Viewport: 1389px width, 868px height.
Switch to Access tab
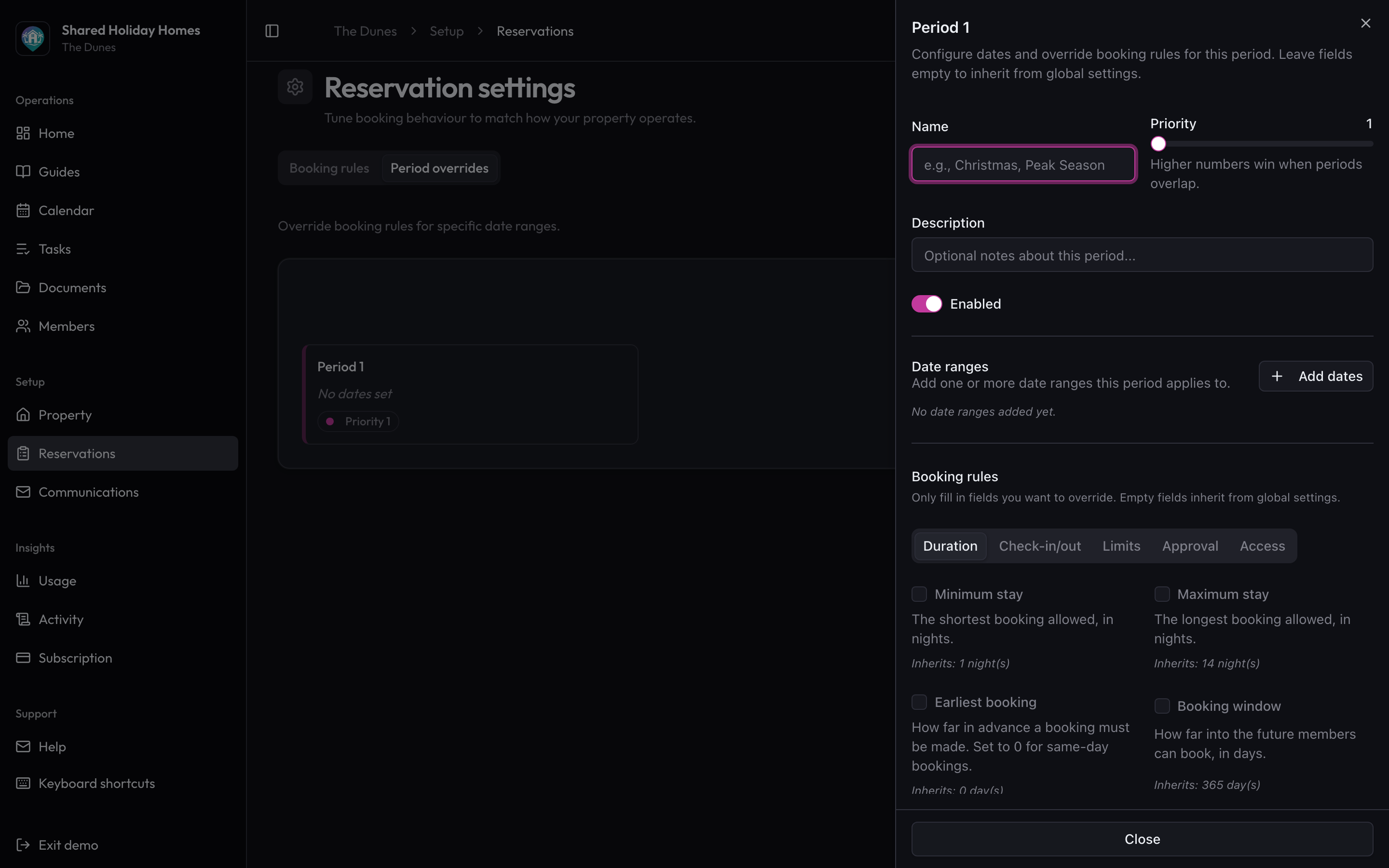pyautogui.click(x=1262, y=546)
